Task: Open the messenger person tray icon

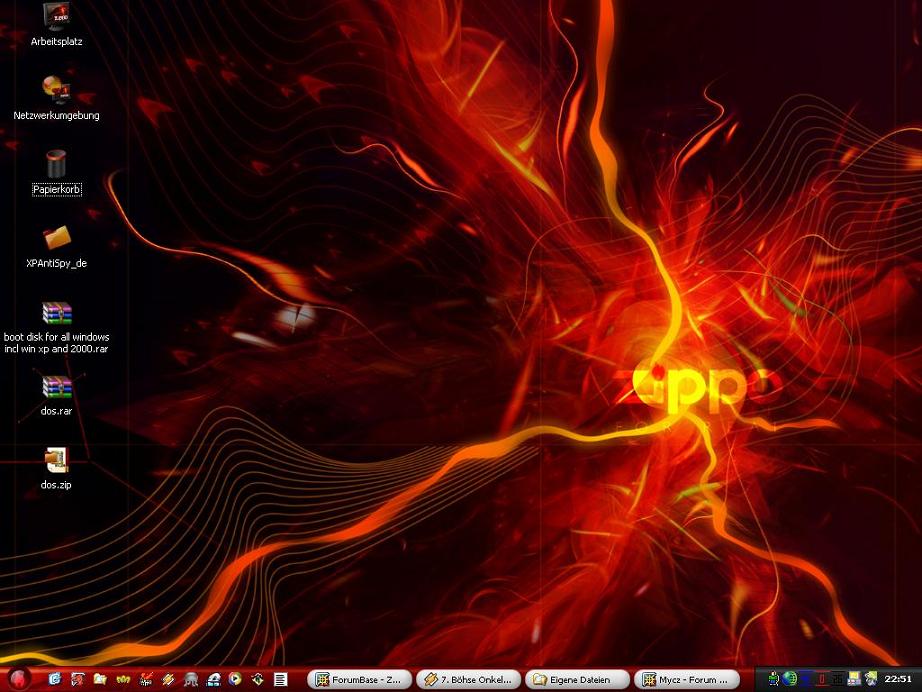Action: click(774, 679)
